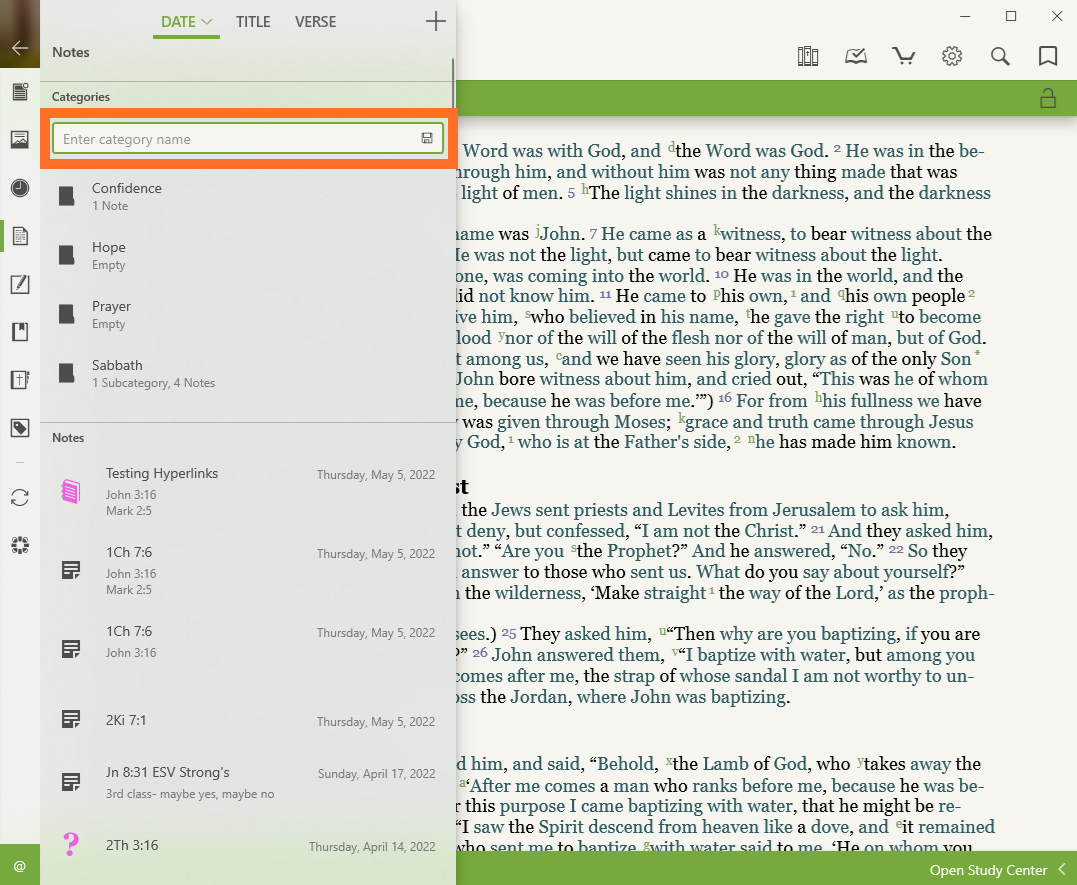Switch to the TITLE sort tab

coord(253,22)
